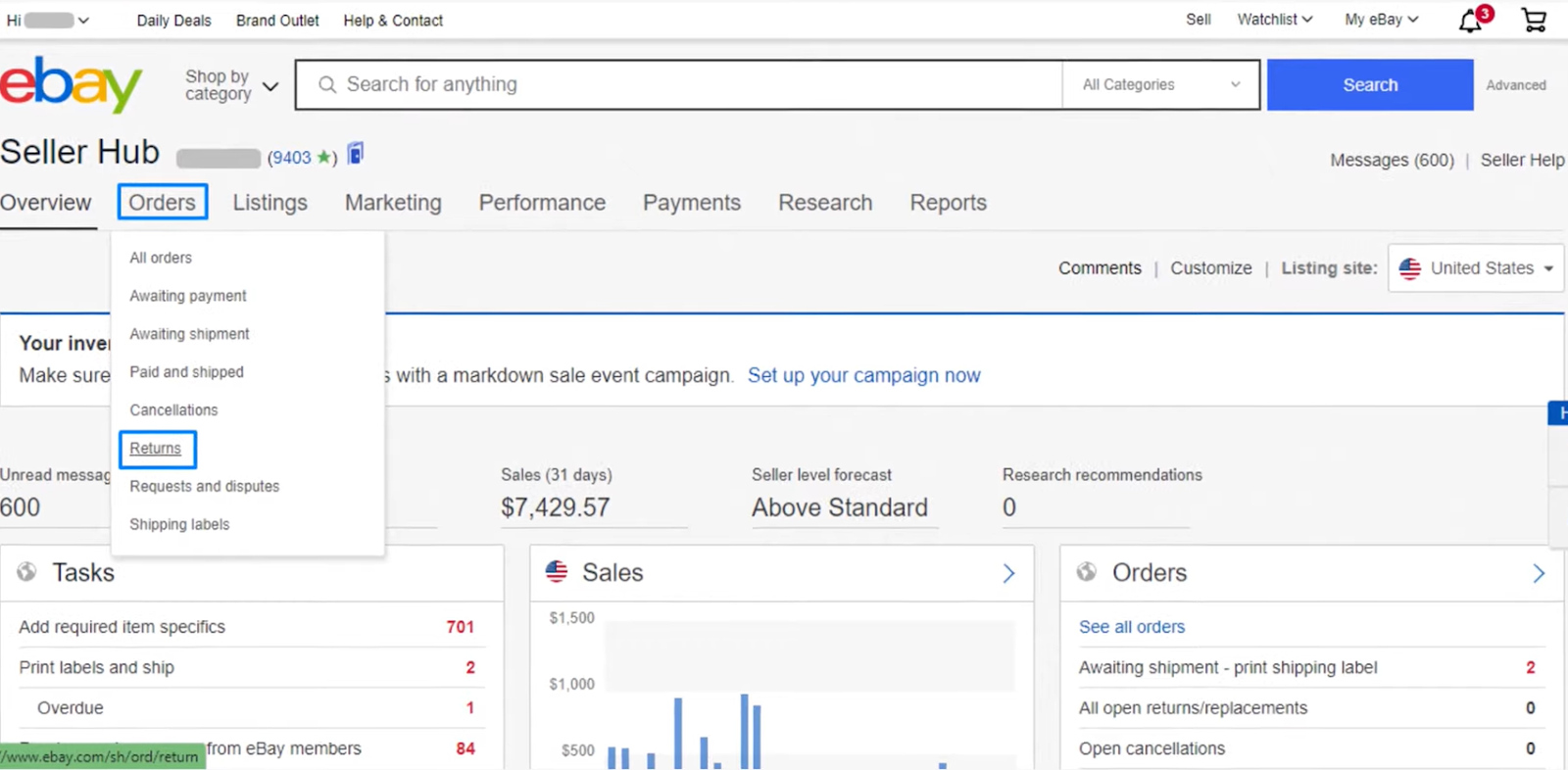Select Returns menu item
Viewport: 1568px width, 770px height.
click(x=156, y=449)
